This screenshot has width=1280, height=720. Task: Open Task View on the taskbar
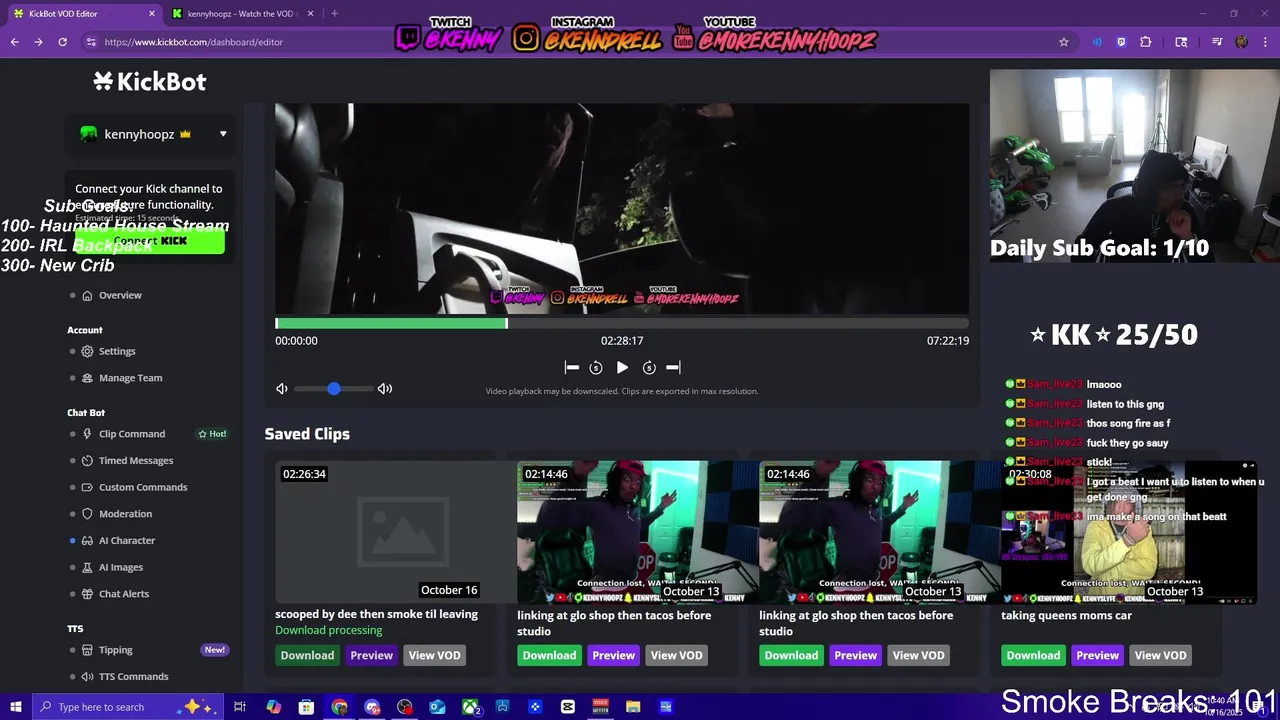click(240, 707)
